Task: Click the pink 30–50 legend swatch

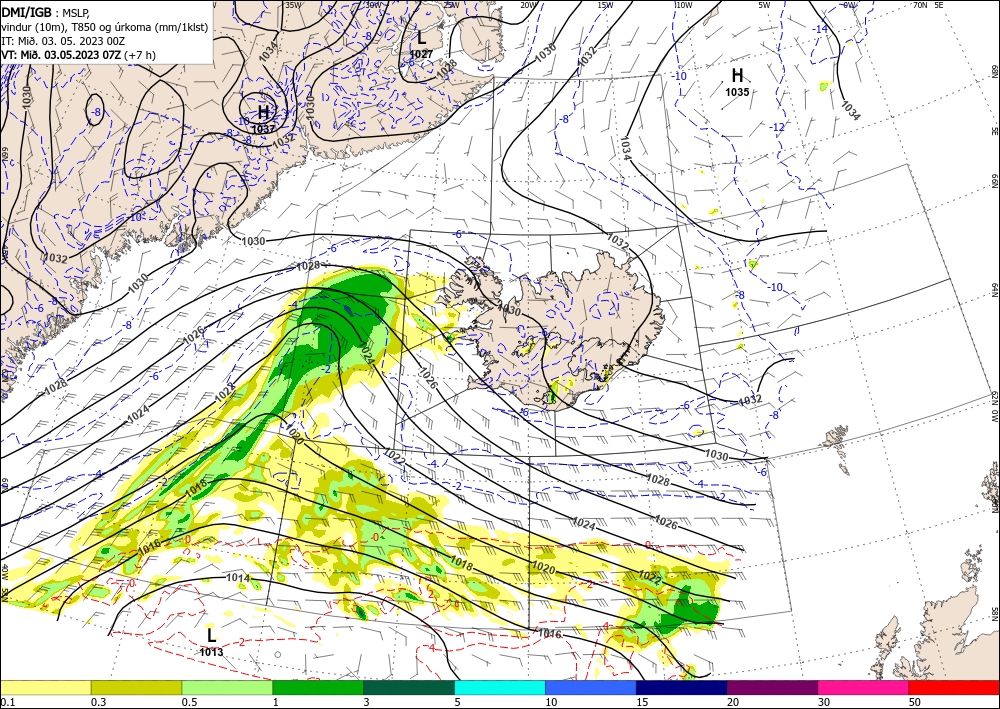Action: pyautogui.click(x=863, y=687)
